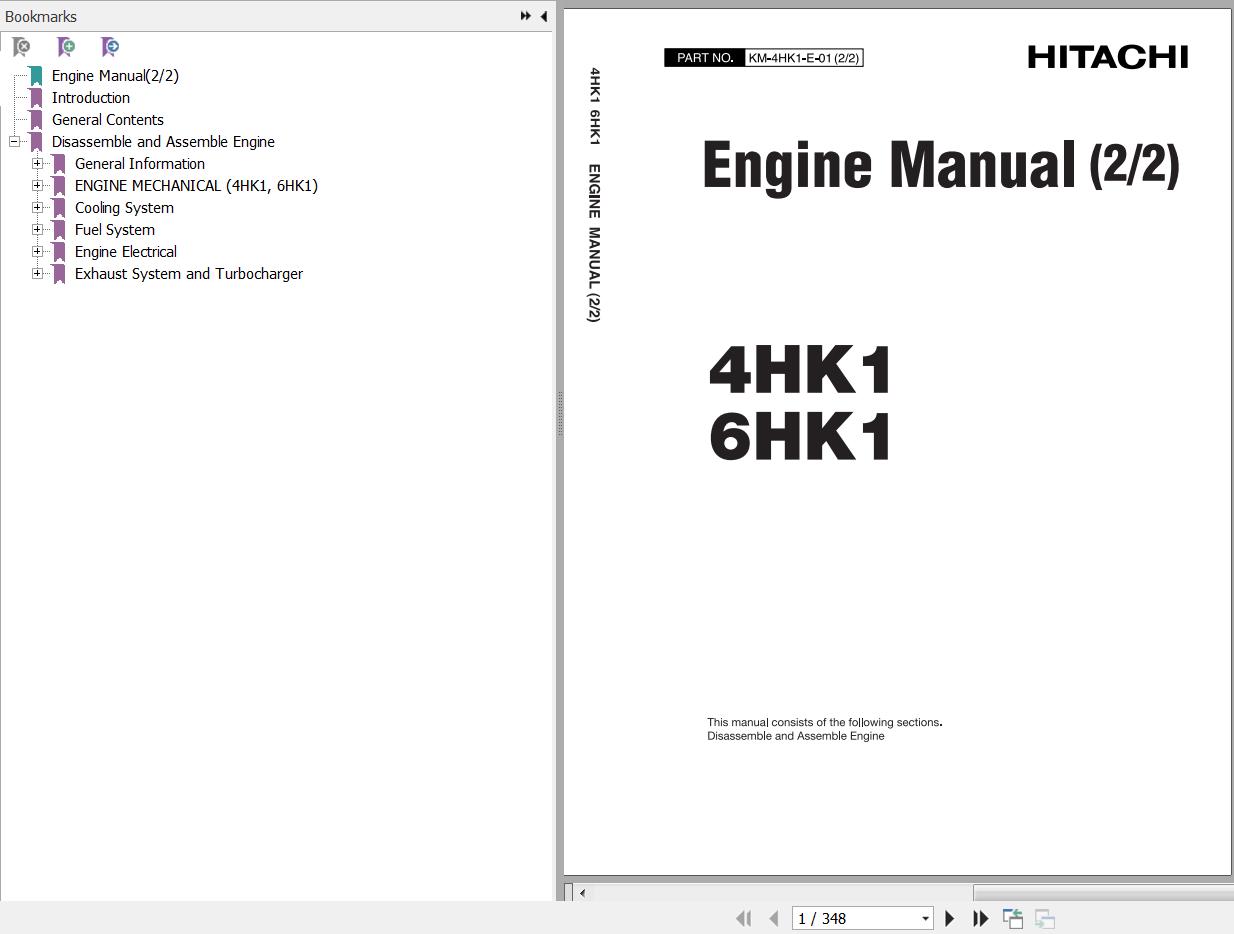Go to the previous page
The image size is (1234, 934).
point(774,918)
